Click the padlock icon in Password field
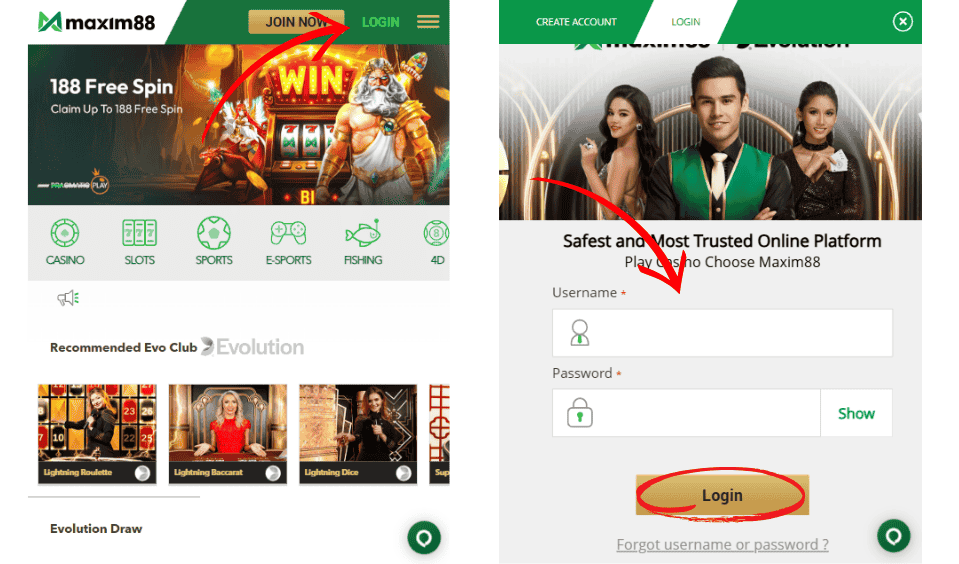The width and height of the screenshot is (959, 564). click(x=580, y=413)
